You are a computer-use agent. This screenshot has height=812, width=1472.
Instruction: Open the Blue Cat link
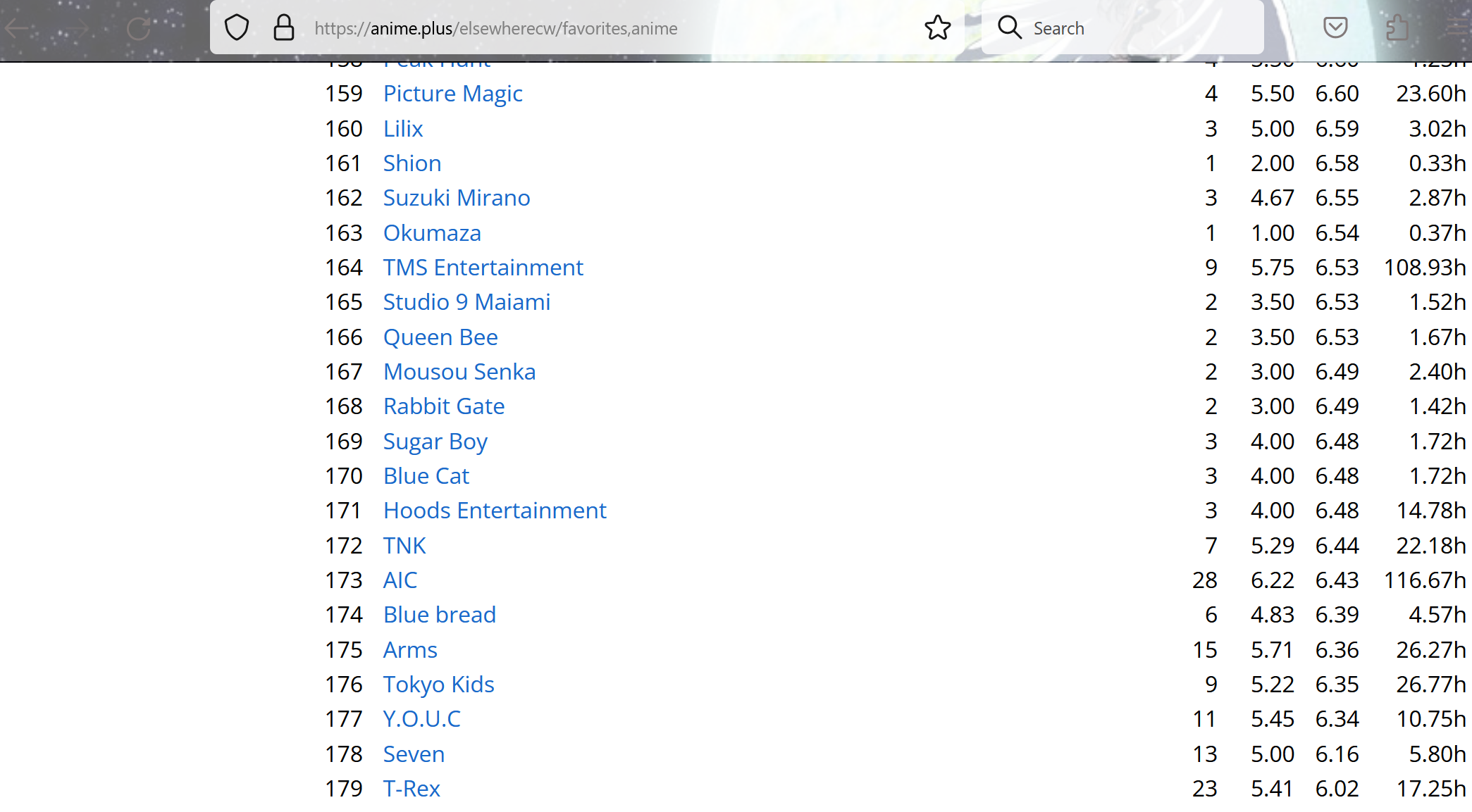pos(426,476)
